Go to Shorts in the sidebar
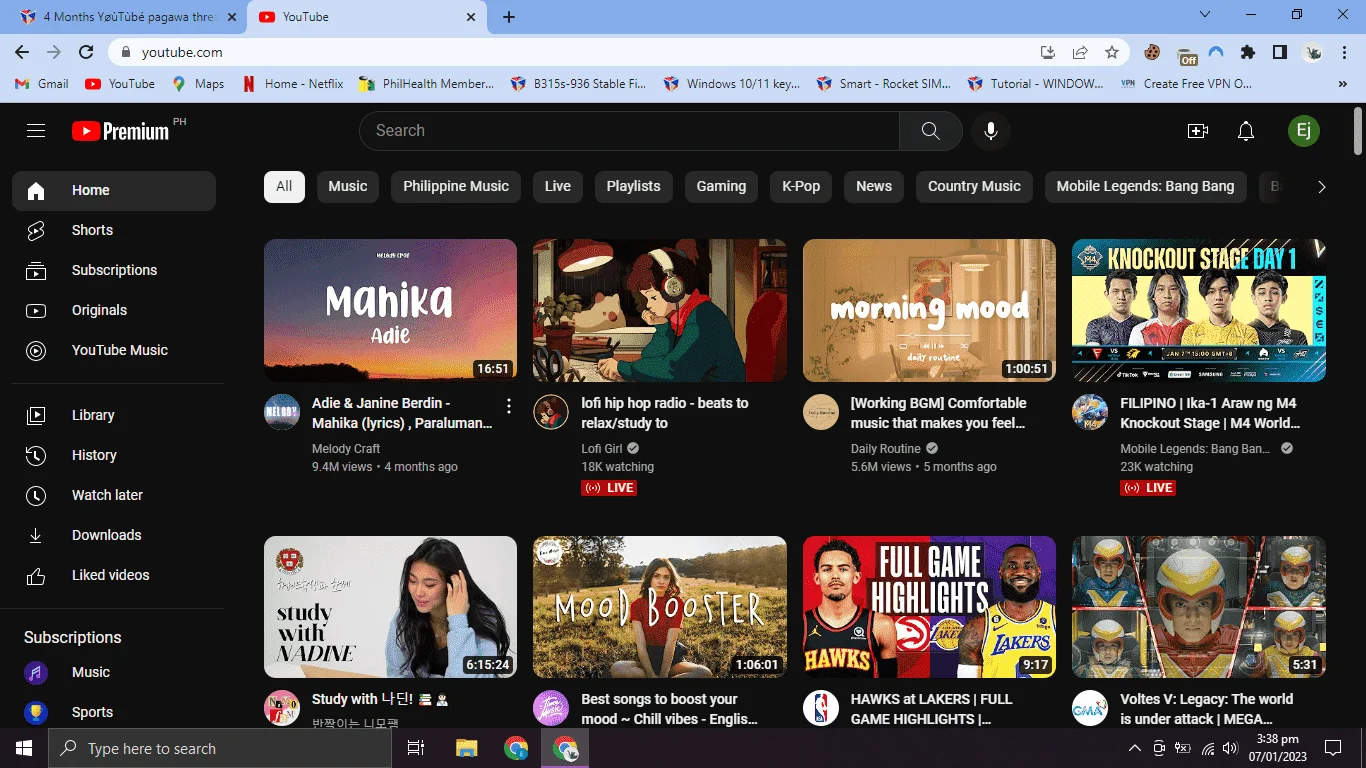 click(114, 230)
